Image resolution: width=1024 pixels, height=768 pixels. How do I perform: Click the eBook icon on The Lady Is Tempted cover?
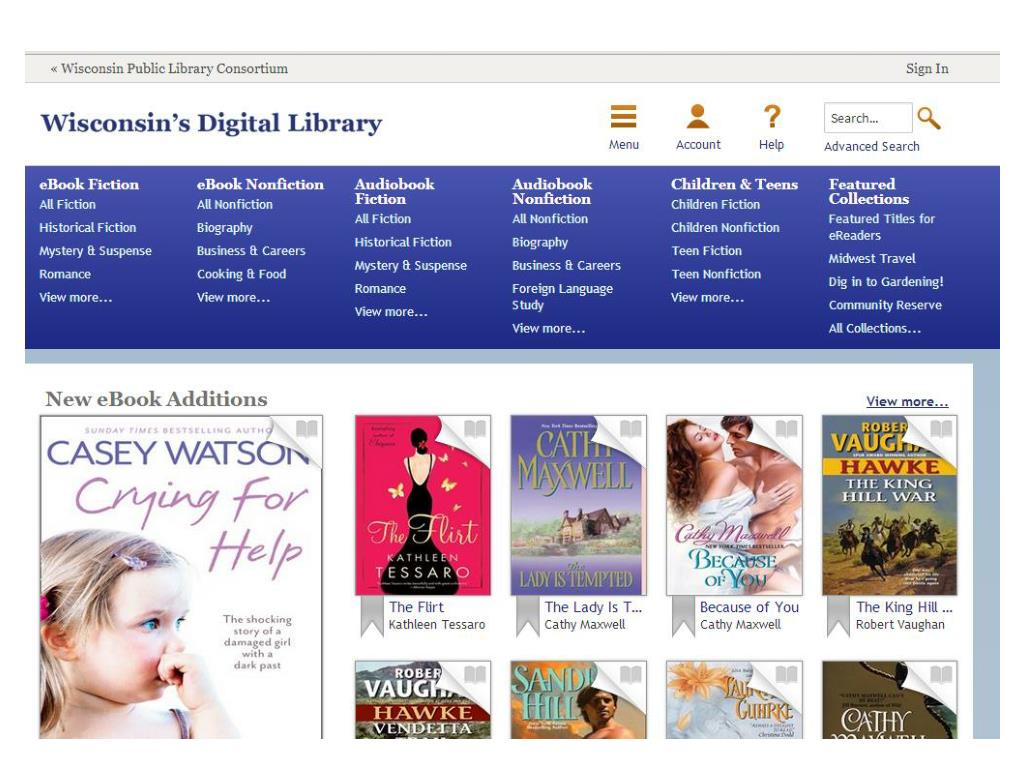(x=630, y=429)
